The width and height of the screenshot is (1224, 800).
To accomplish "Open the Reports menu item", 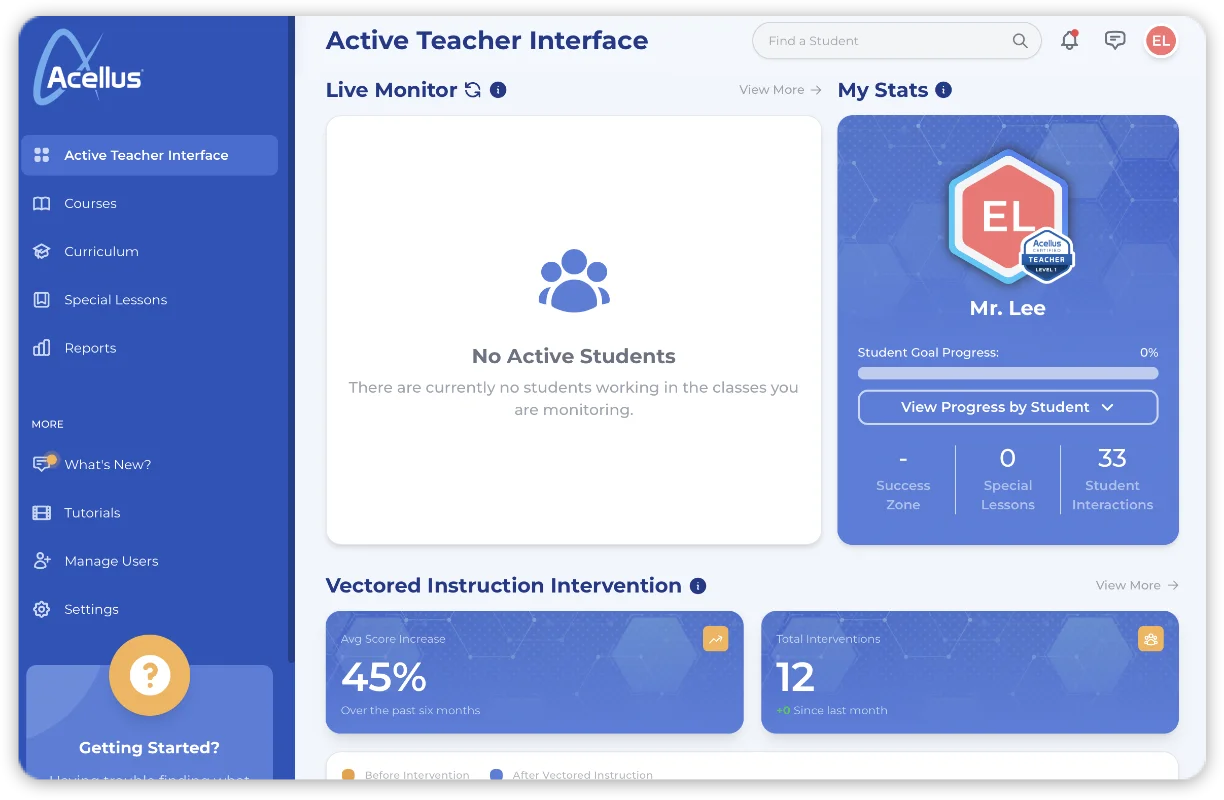I will [x=149, y=348].
